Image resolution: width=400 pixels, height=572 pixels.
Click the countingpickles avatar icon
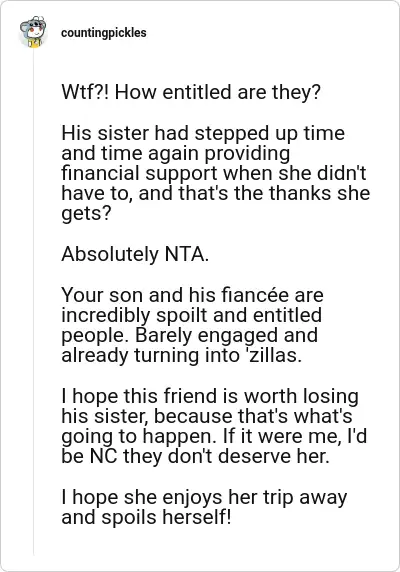[33, 32]
